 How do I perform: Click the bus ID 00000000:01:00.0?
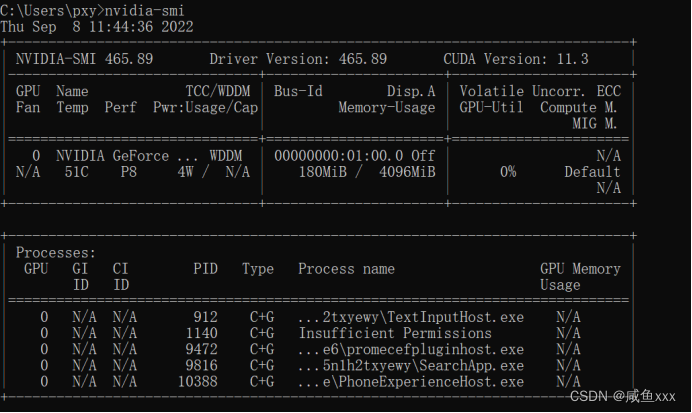(338, 156)
